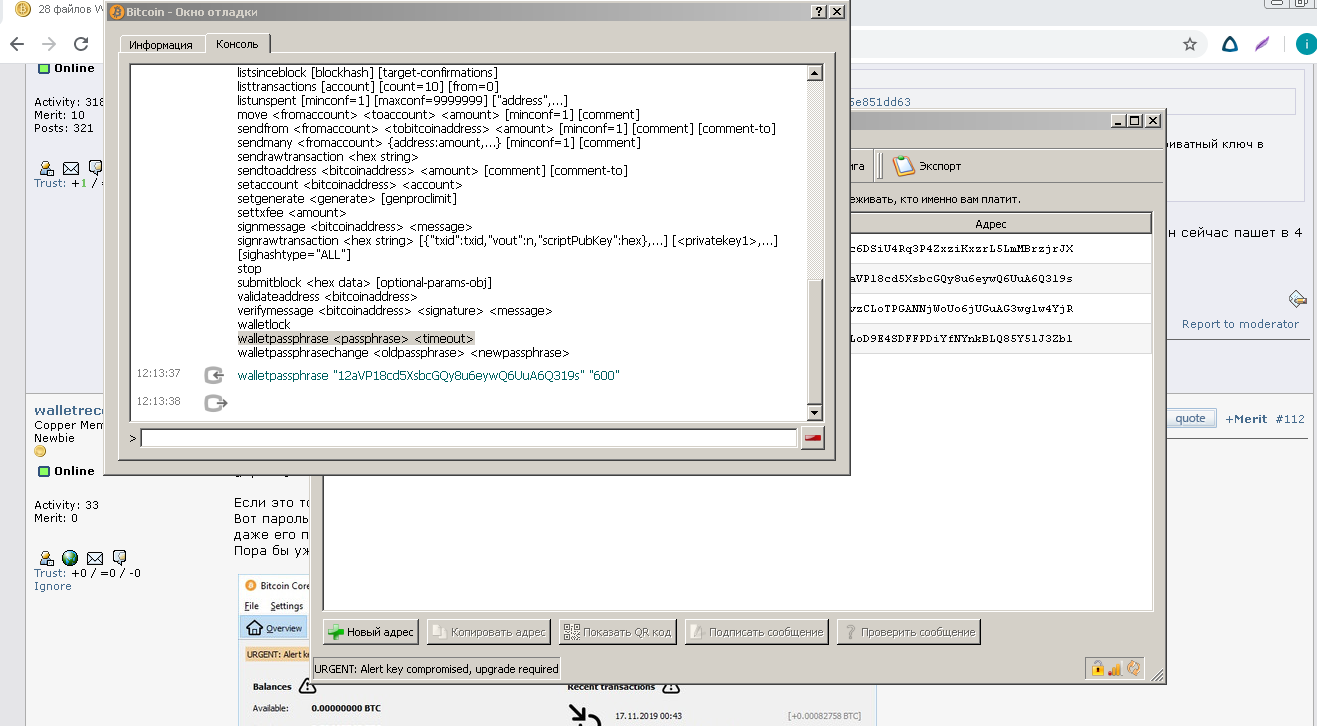Open the browser profile avatar

point(1304,44)
